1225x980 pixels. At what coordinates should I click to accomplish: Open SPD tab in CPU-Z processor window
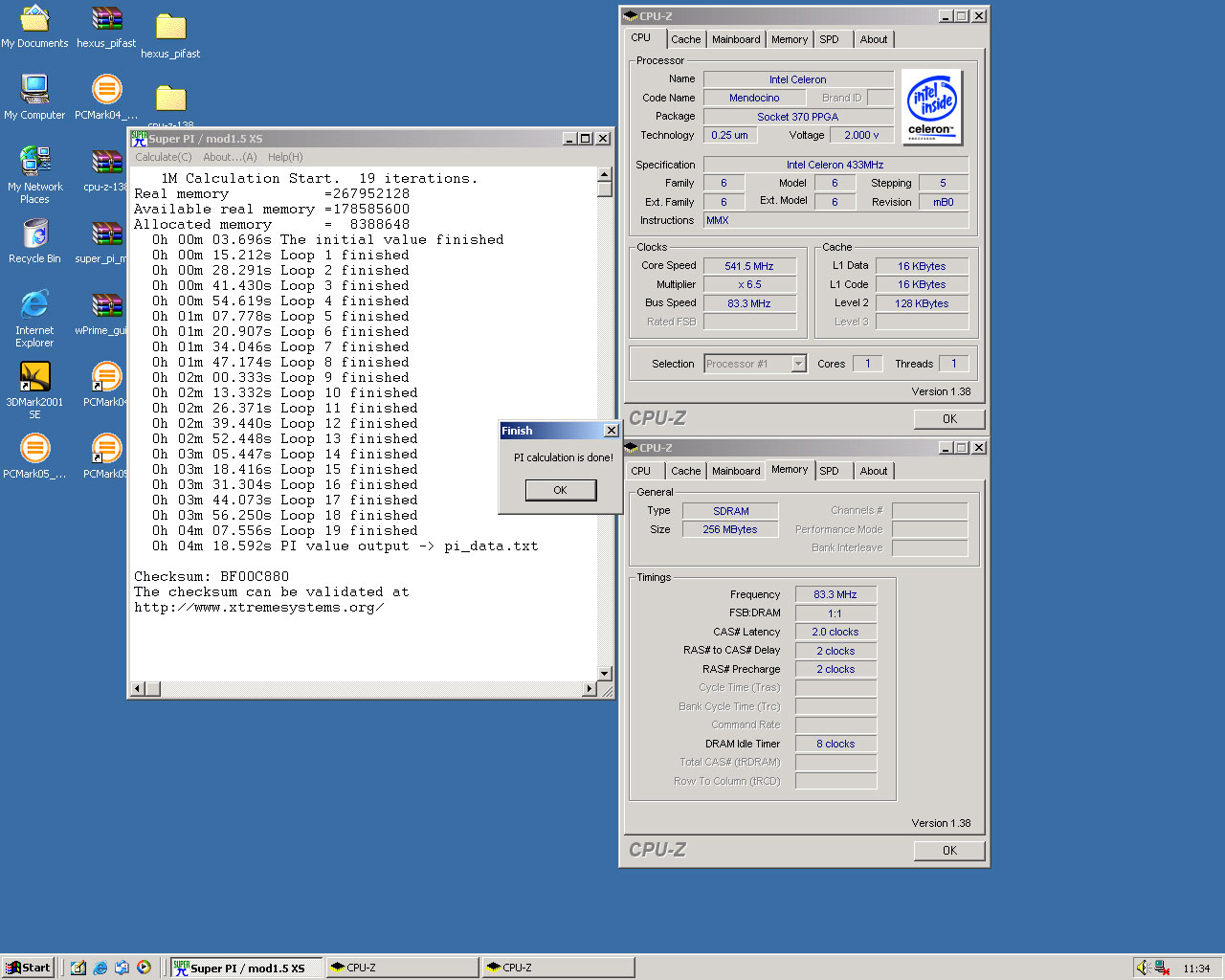[x=830, y=39]
